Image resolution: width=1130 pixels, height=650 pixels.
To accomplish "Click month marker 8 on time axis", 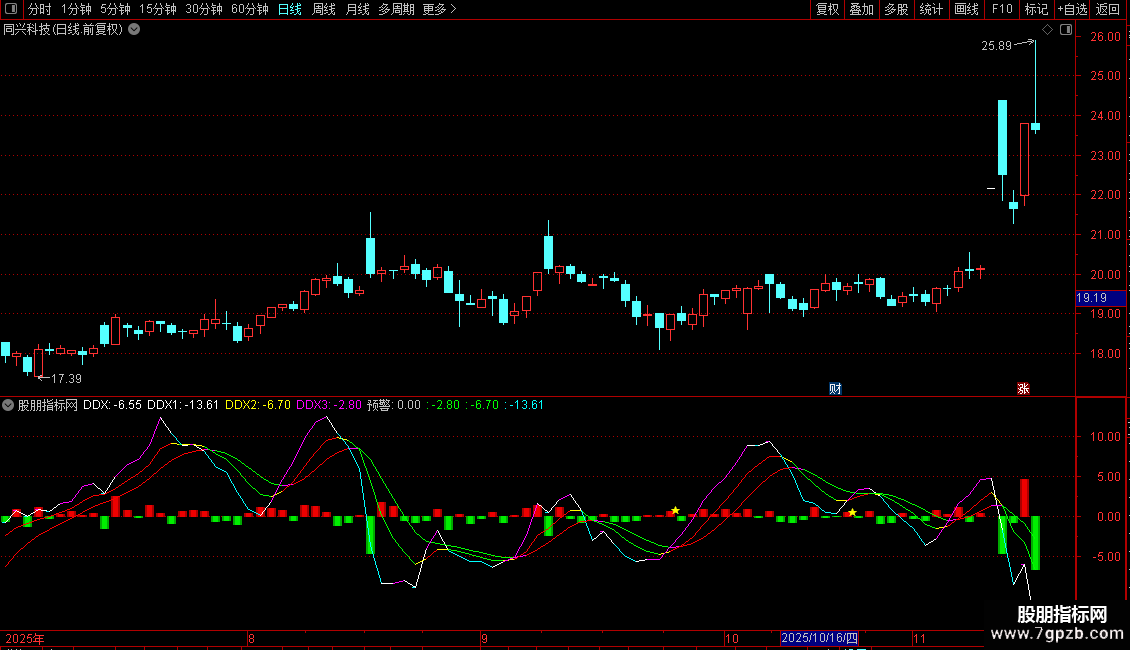I will coord(251,638).
